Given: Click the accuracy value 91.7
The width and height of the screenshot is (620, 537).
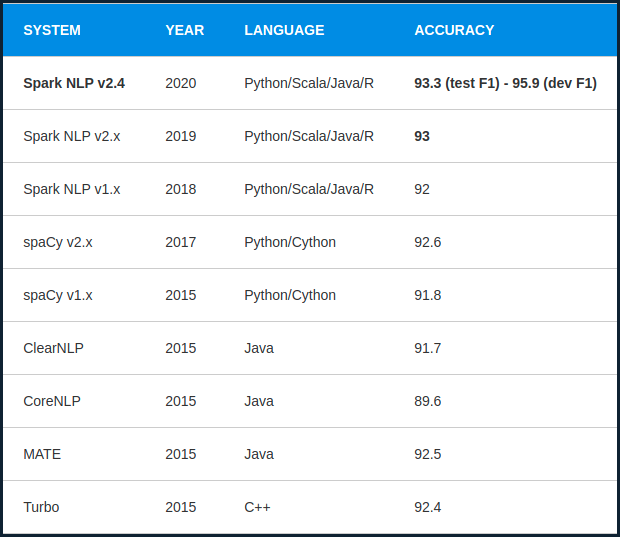Looking at the screenshot, I should pyautogui.click(x=427, y=348).
